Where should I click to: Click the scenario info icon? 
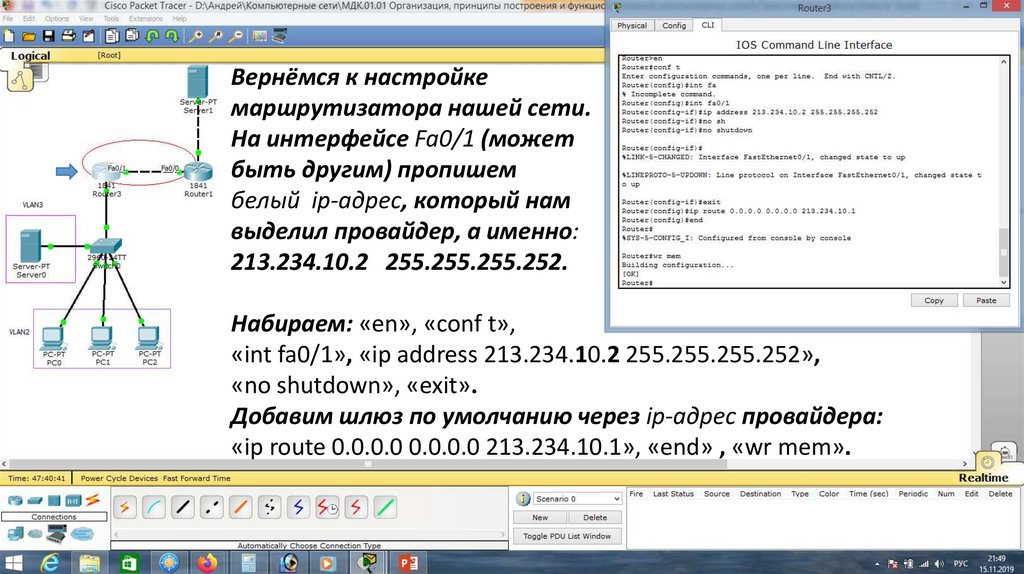pyautogui.click(x=523, y=499)
